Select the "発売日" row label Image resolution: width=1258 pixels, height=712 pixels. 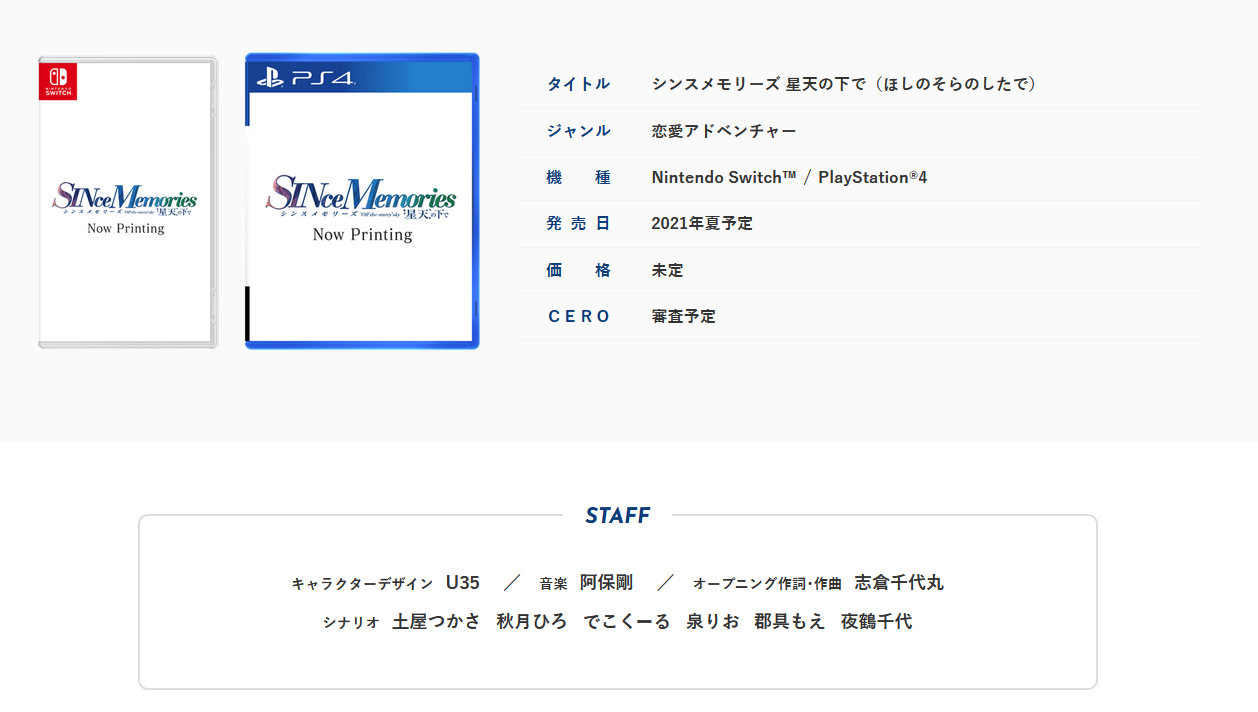pos(578,223)
